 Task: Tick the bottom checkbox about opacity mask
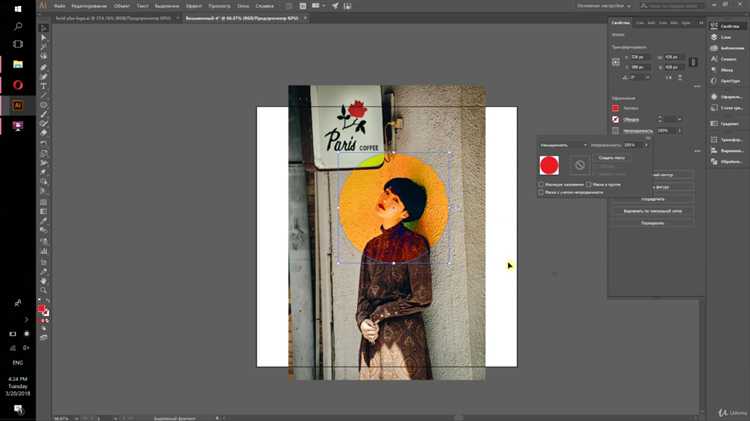point(541,192)
